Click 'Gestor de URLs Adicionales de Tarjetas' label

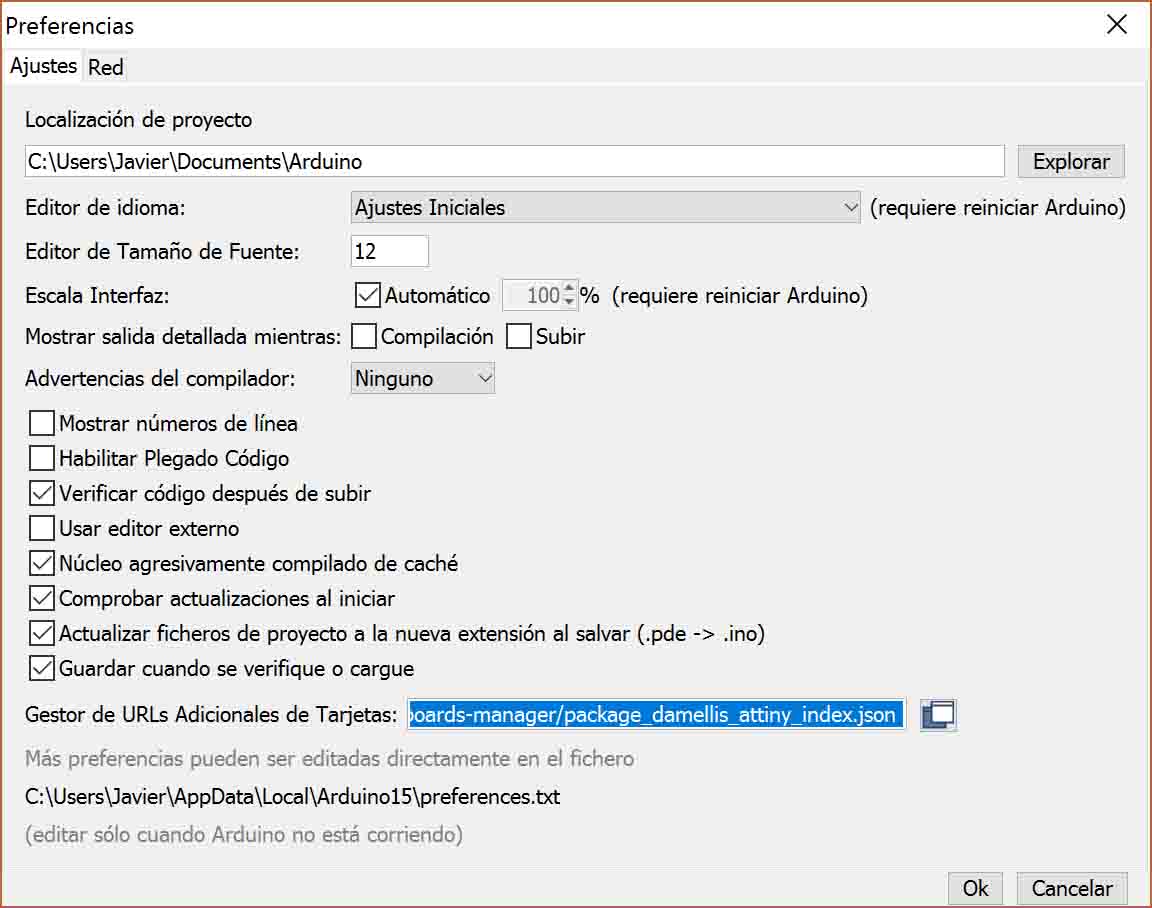(x=211, y=715)
